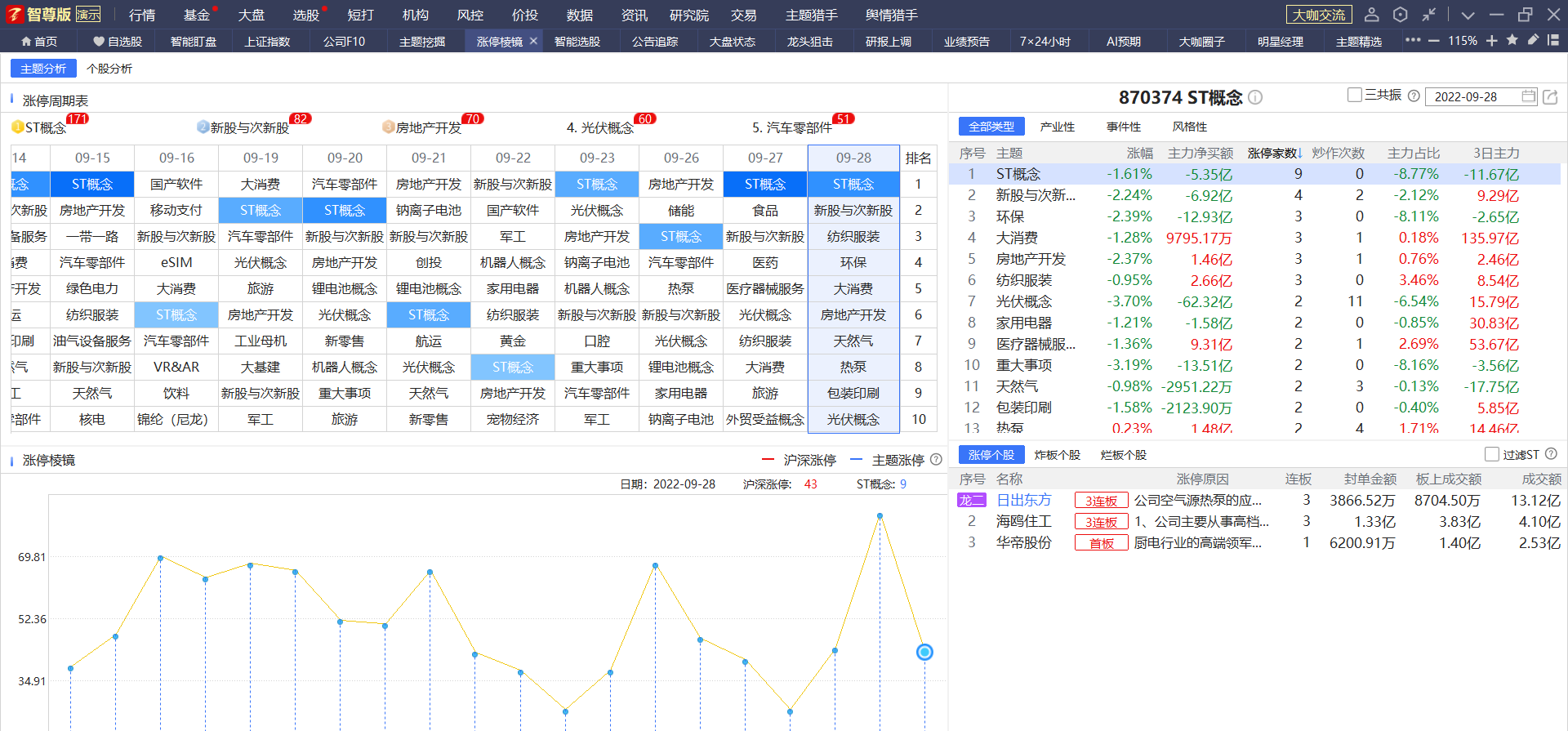
Task: Click info icon next to ST概念 title
Action: click(x=1255, y=98)
